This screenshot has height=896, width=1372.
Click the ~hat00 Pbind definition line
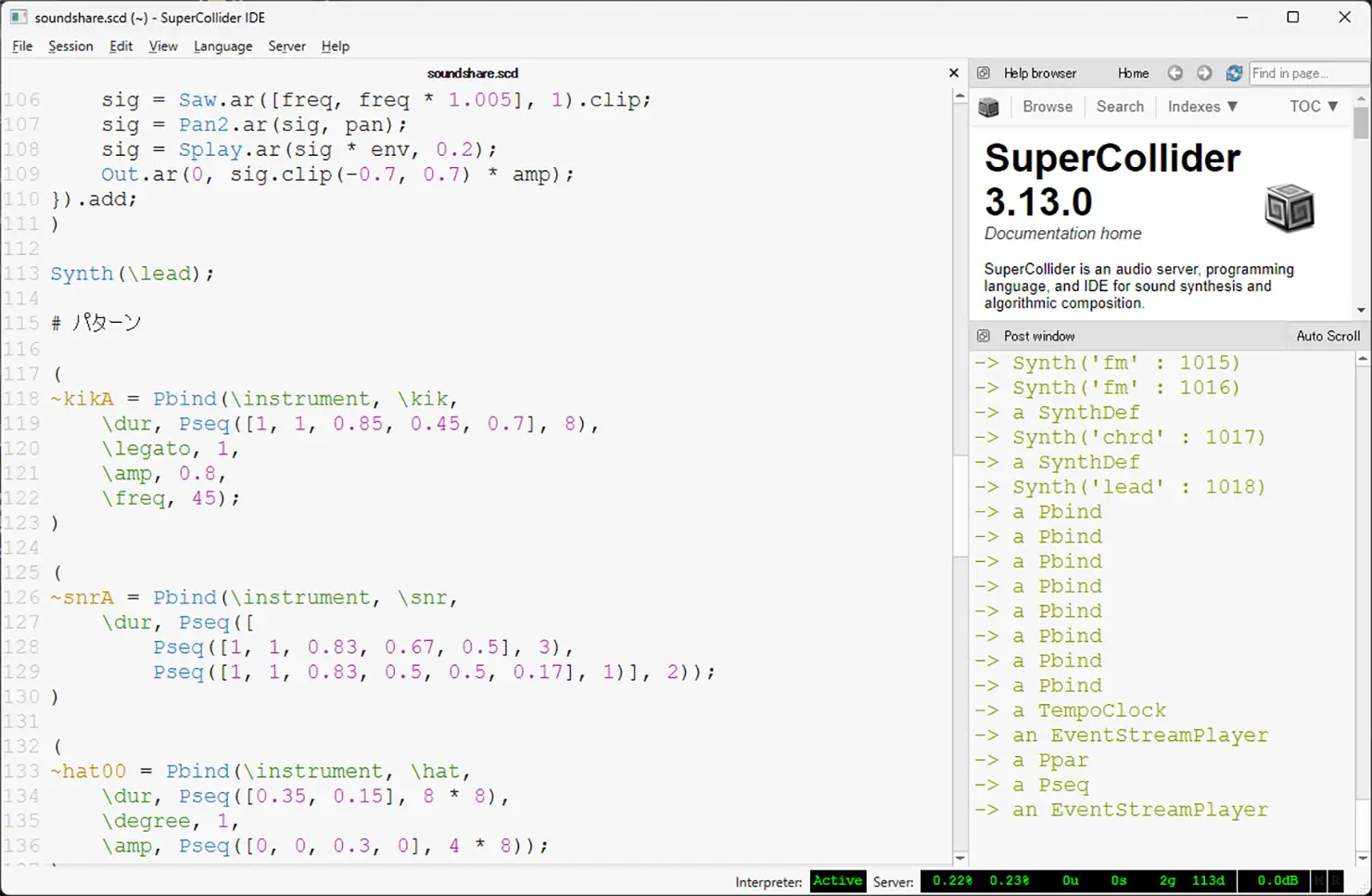coord(260,771)
